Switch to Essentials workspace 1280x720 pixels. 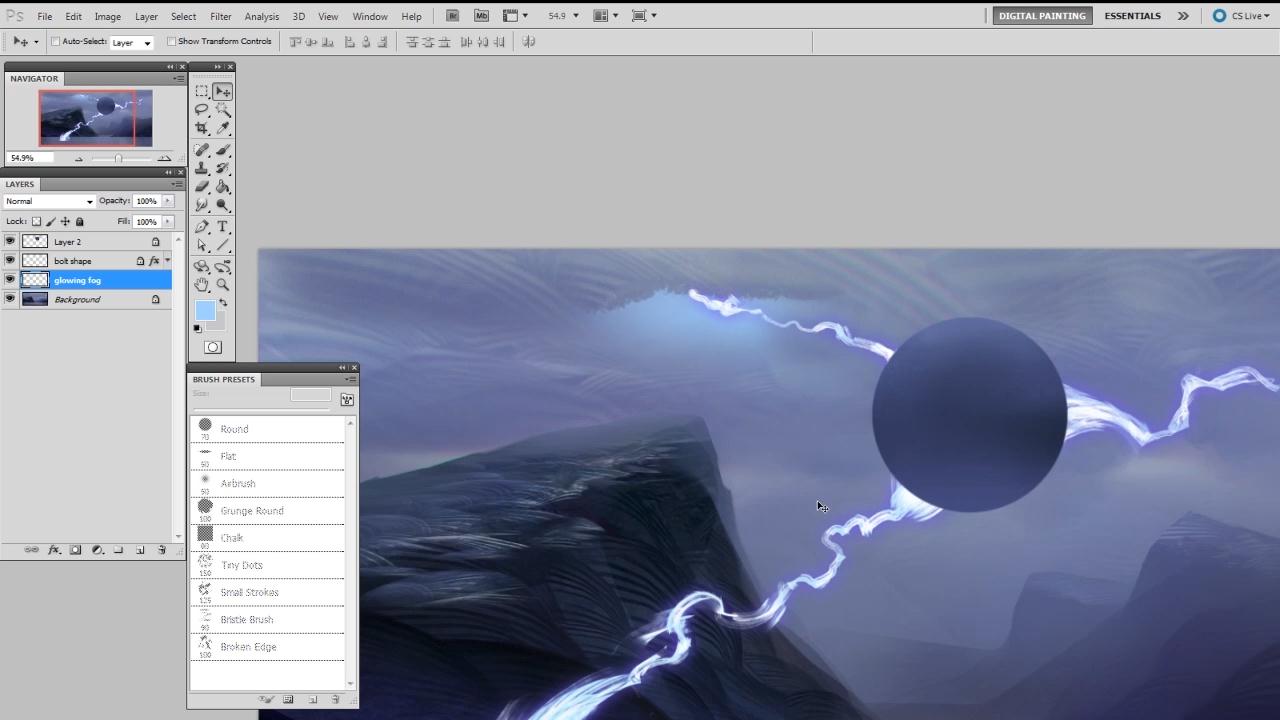(x=1132, y=16)
